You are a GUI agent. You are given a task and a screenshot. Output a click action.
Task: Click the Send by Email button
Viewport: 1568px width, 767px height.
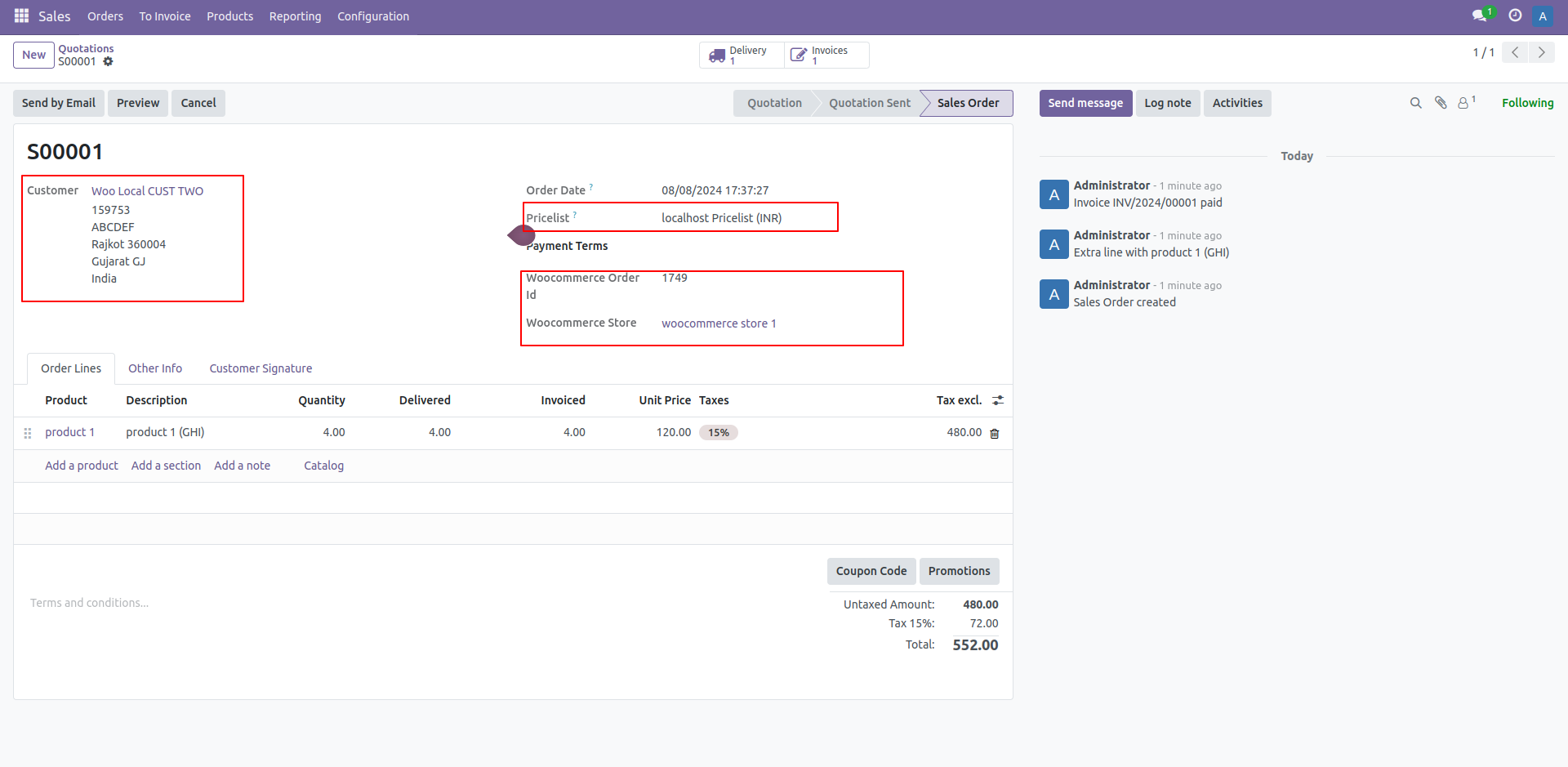[59, 103]
